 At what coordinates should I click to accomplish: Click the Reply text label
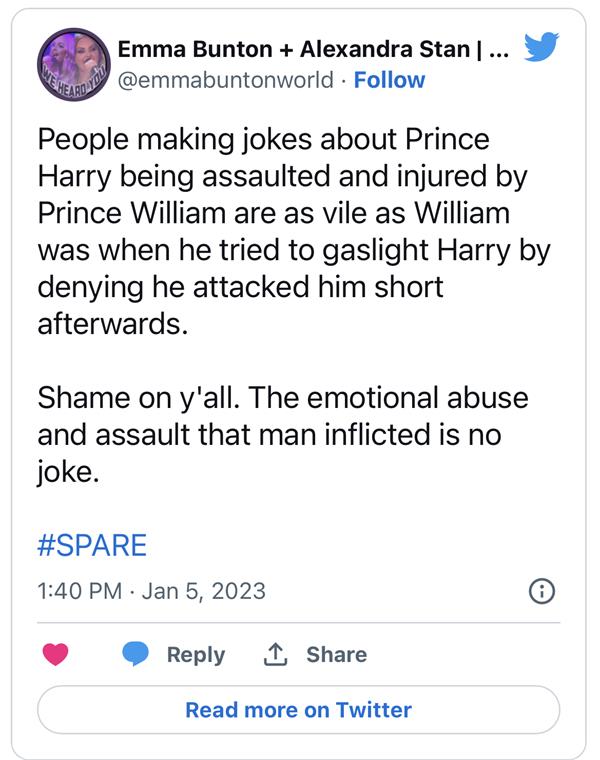(196, 654)
